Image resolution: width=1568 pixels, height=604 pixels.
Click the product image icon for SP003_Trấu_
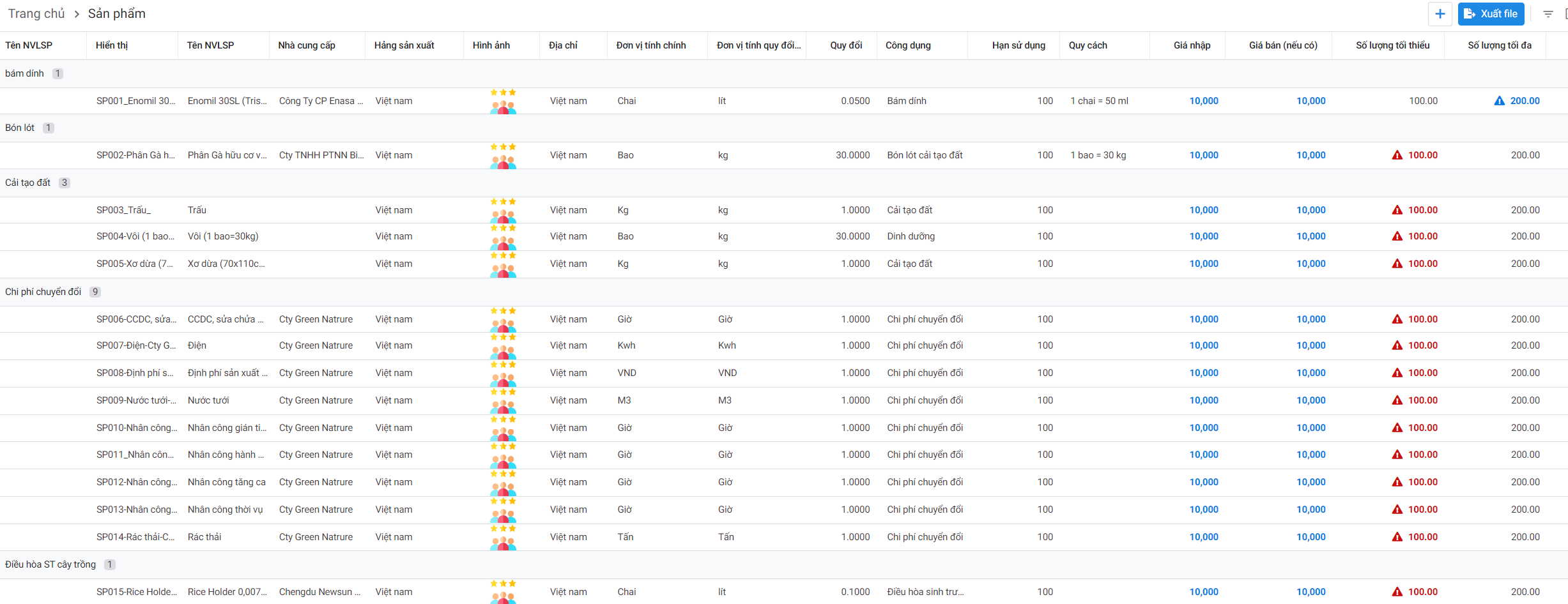pos(503,211)
